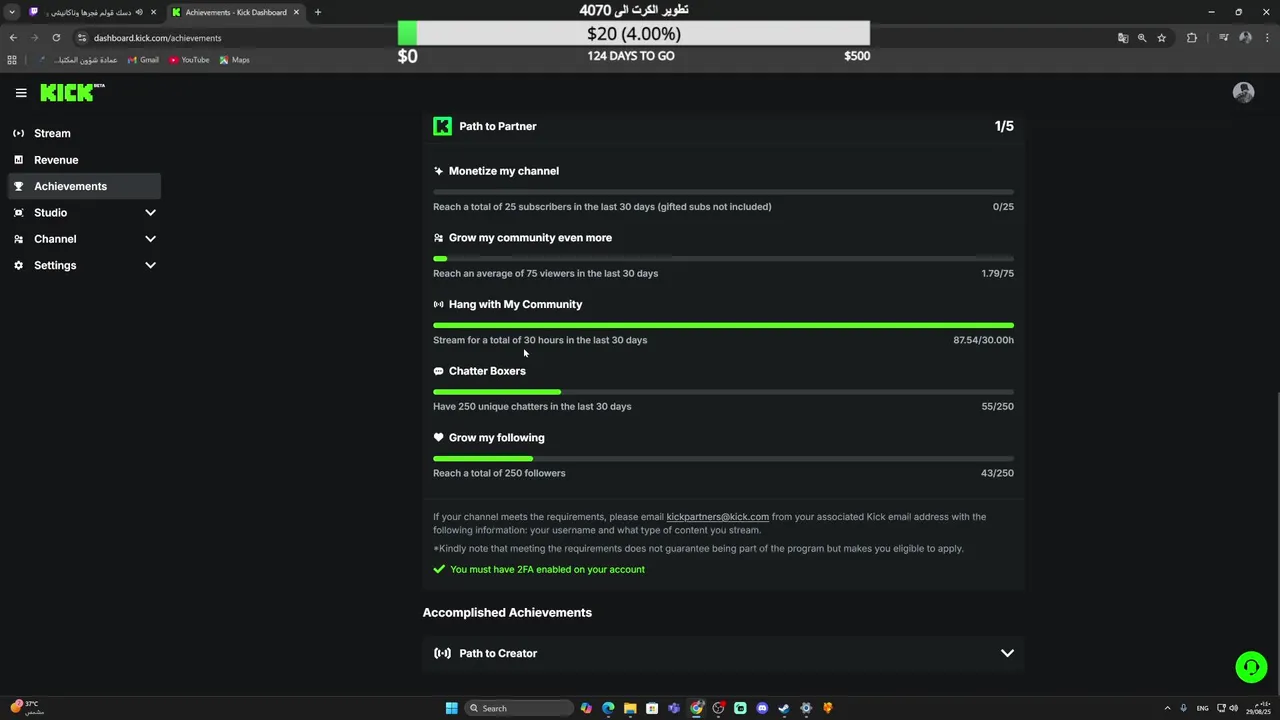The image size is (1280, 720).
Task: Show hidden system tray icons
Action: 1167,708
